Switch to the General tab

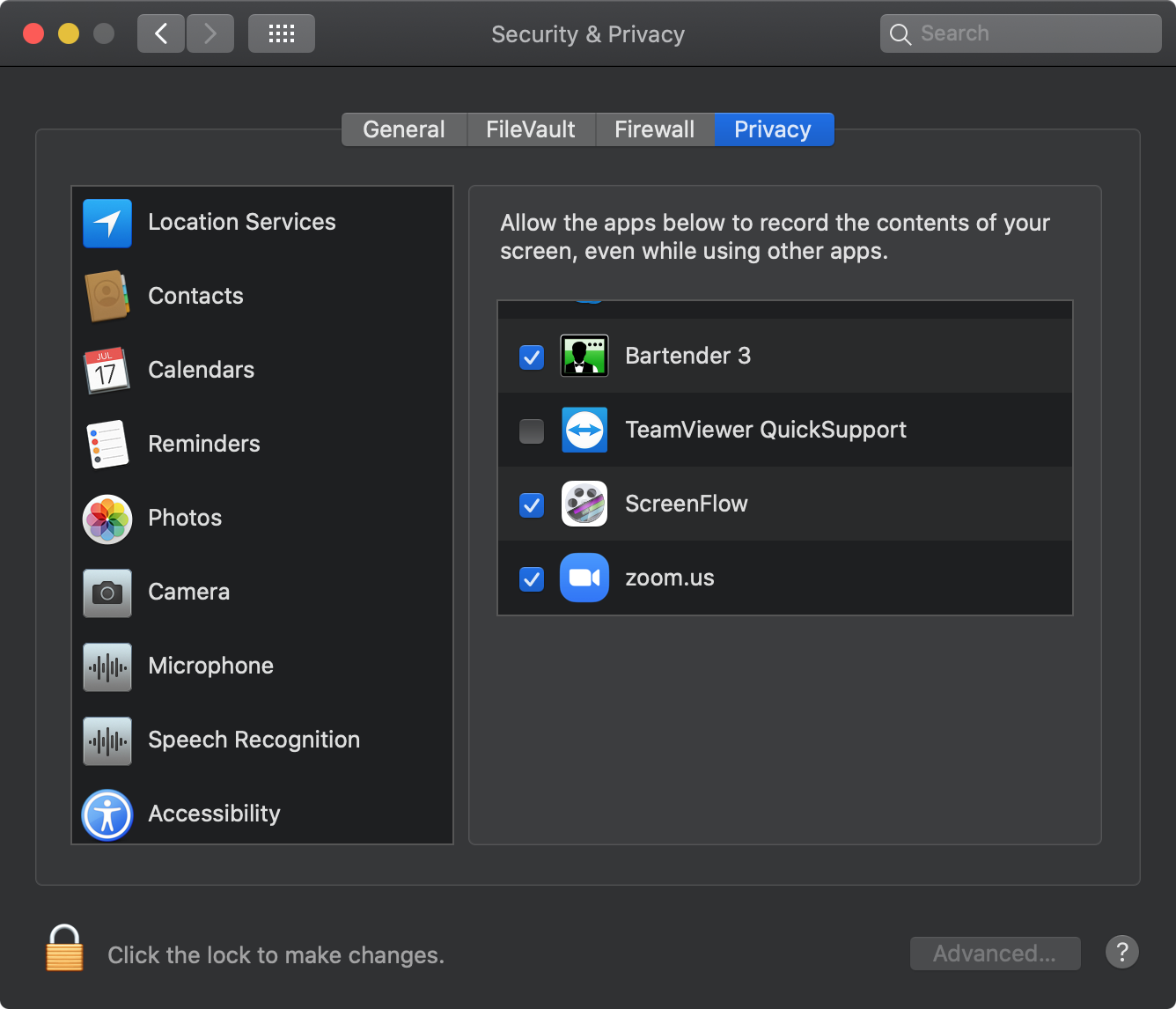(x=404, y=129)
